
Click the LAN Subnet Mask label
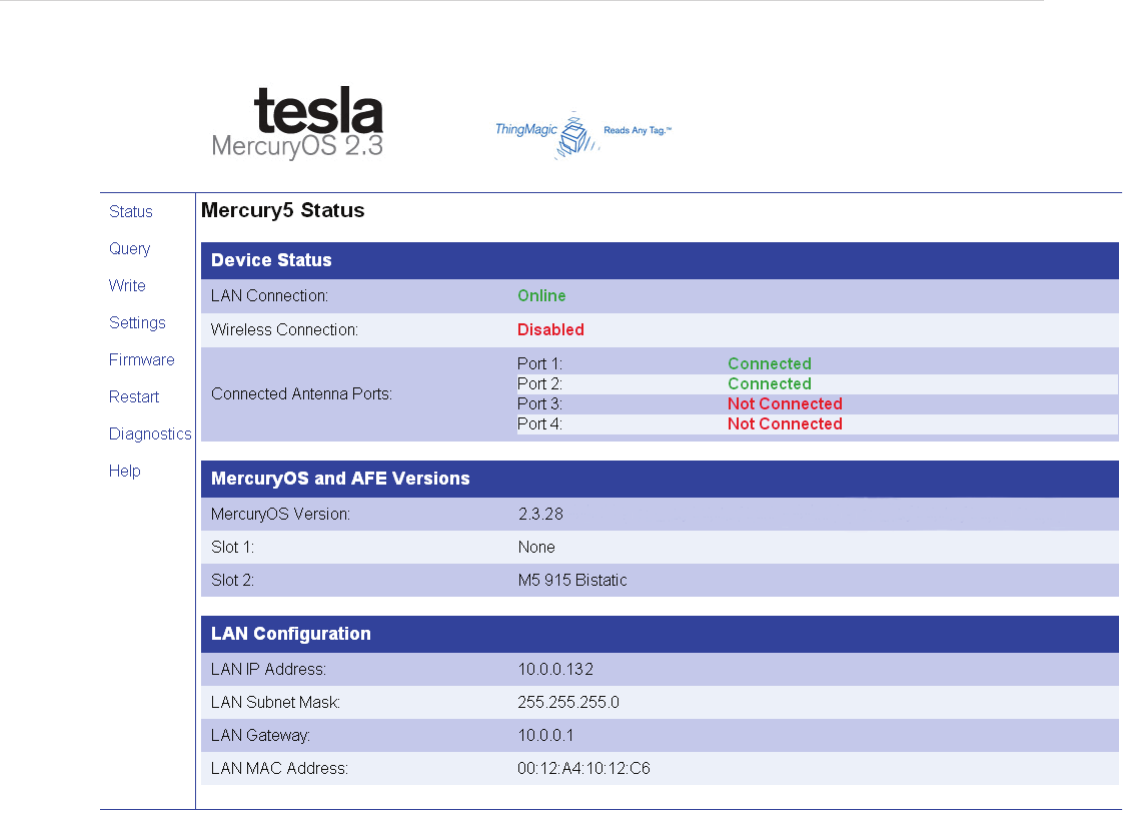point(276,703)
